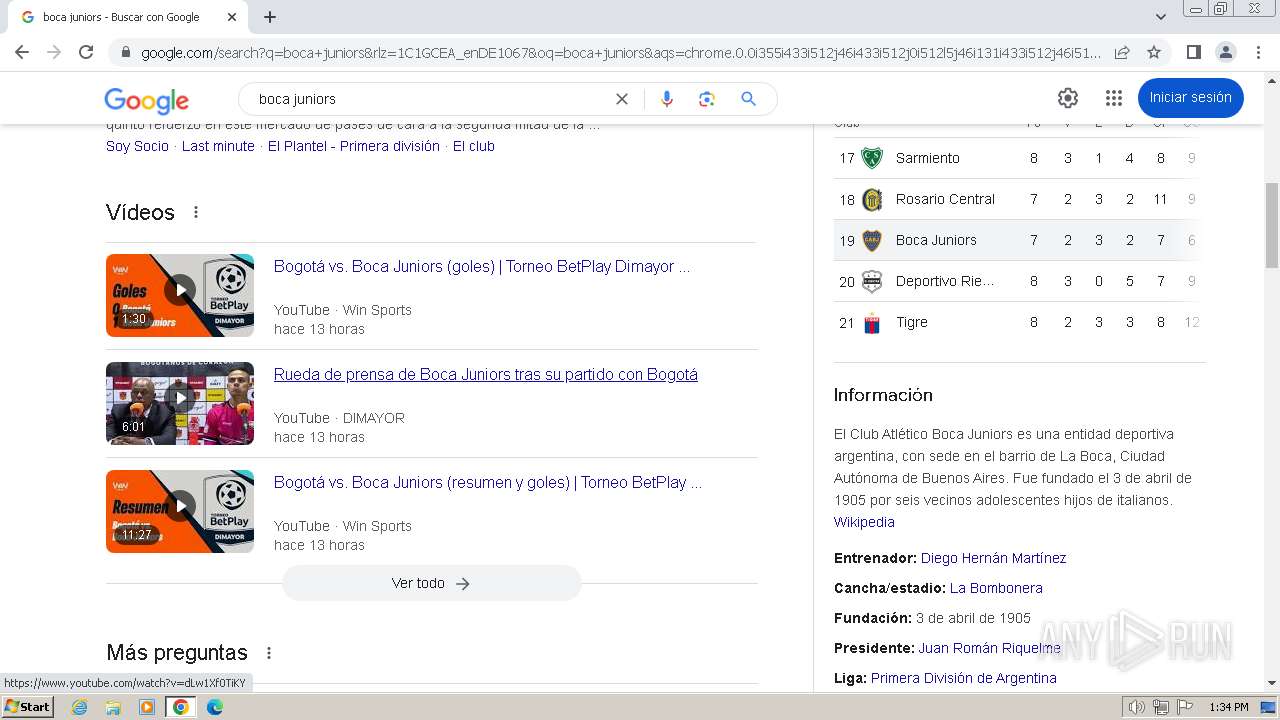
Task: Share this page from the address bar
Action: click(1122, 52)
